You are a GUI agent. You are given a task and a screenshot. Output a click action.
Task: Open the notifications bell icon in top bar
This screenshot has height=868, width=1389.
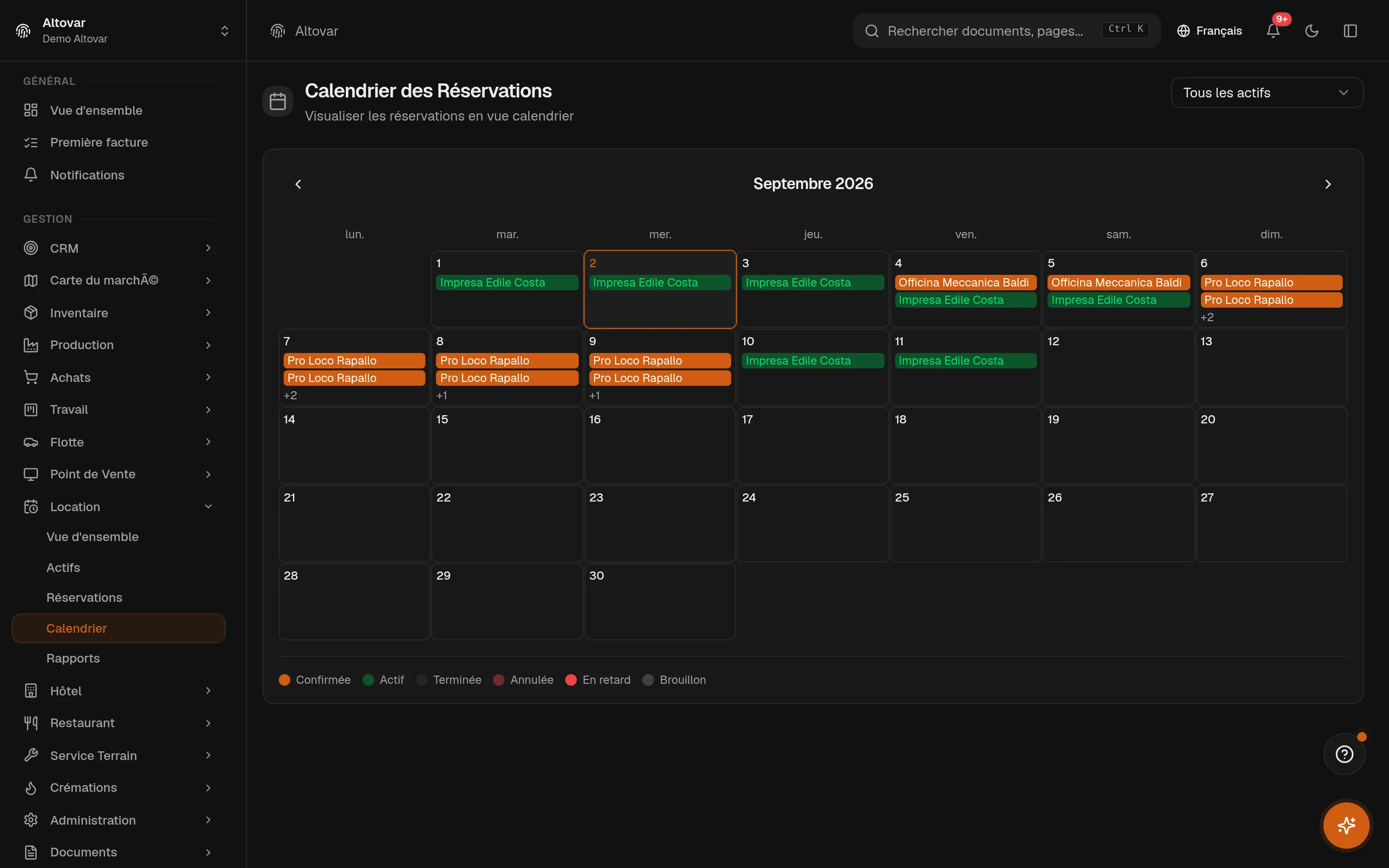click(x=1272, y=31)
